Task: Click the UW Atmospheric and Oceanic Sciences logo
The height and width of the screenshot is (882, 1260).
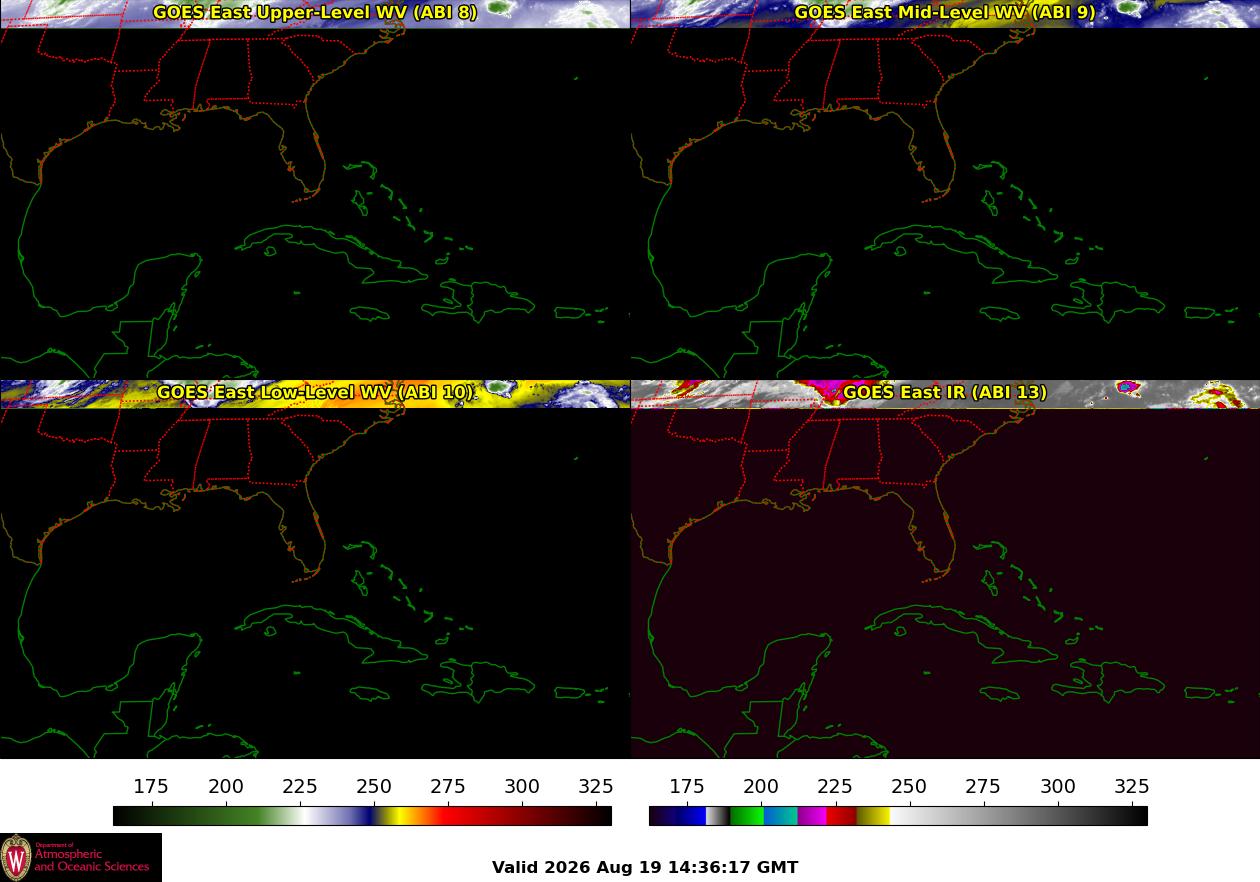Action: pos(81,857)
